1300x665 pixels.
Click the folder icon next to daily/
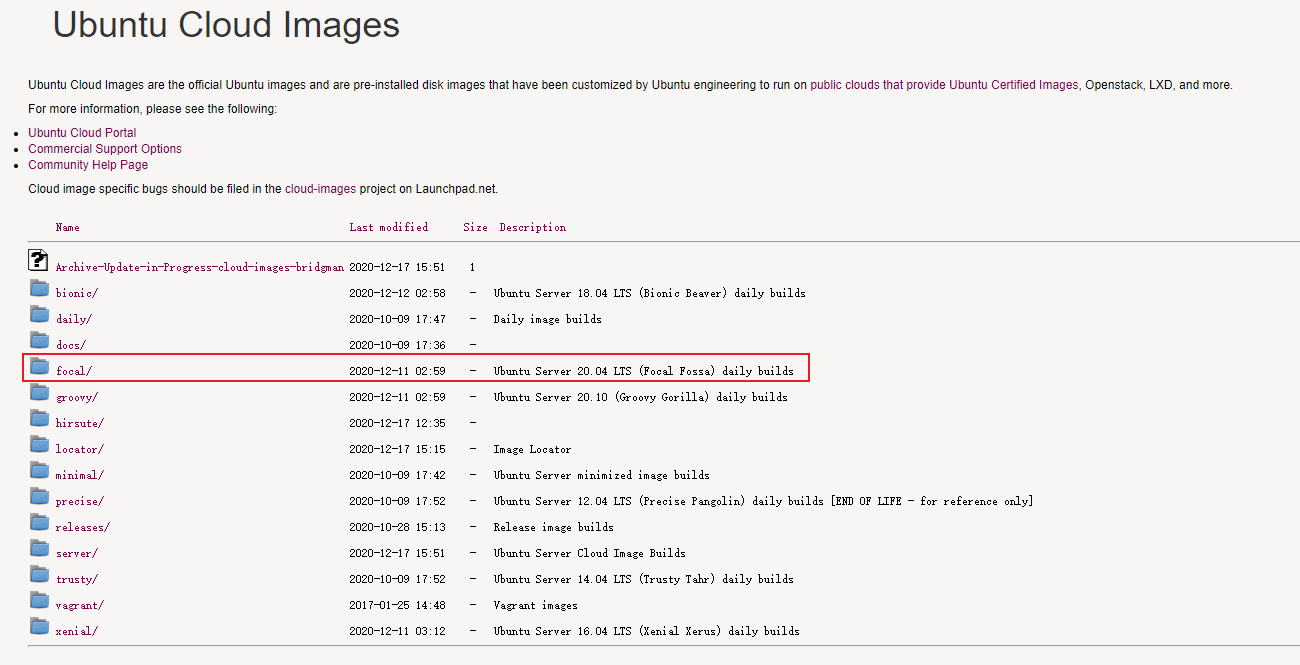coord(39,315)
